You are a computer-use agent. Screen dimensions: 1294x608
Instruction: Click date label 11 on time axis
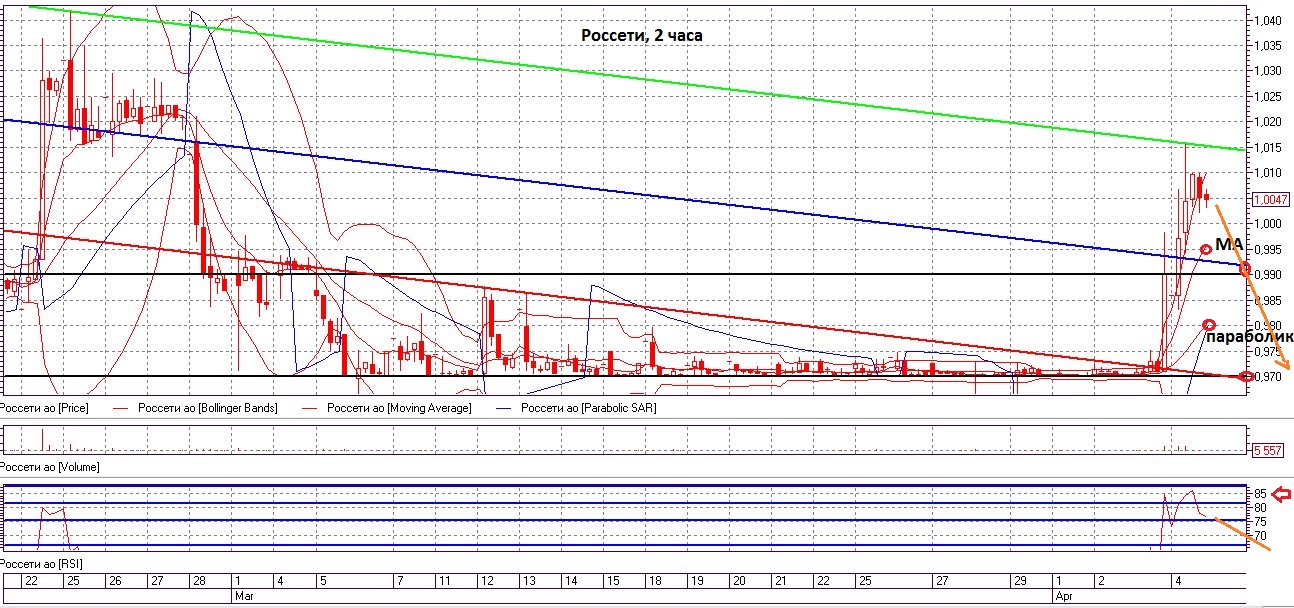pyautogui.click(x=445, y=581)
